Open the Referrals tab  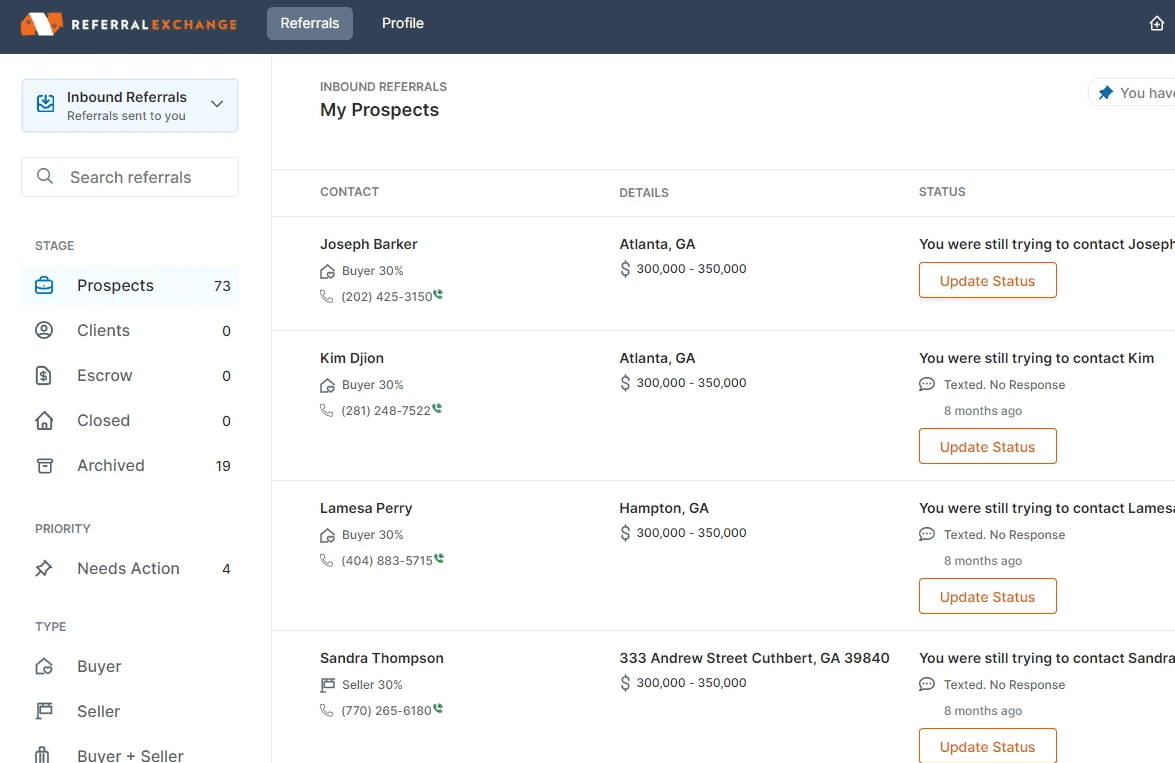pos(309,23)
